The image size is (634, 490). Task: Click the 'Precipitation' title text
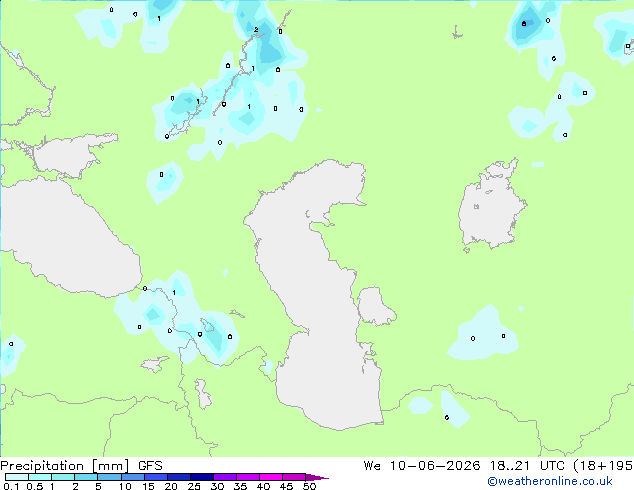[42, 466]
